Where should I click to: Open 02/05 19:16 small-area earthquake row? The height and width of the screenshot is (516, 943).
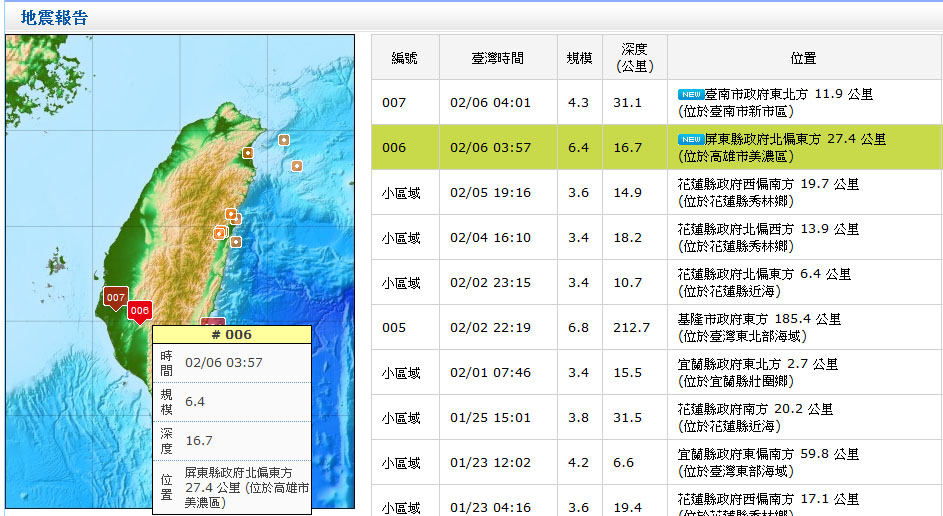tap(490, 193)
